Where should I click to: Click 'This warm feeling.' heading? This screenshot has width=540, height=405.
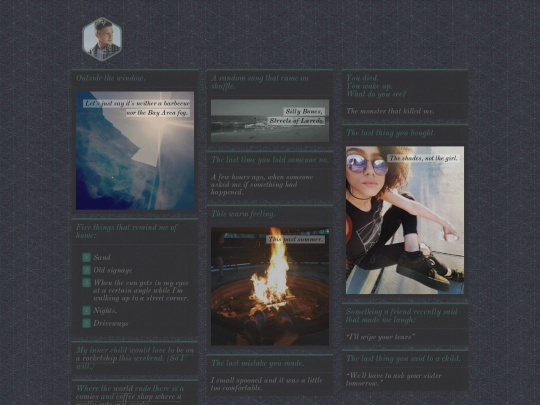click(243, 214)
